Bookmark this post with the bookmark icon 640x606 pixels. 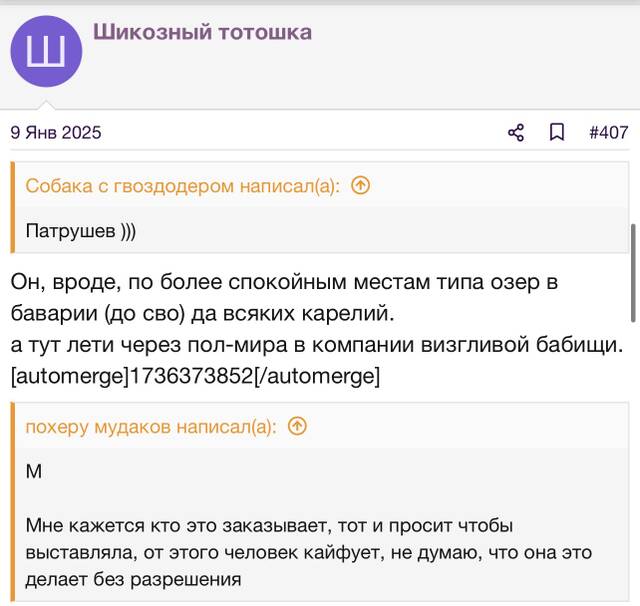[x=557, y=133]
